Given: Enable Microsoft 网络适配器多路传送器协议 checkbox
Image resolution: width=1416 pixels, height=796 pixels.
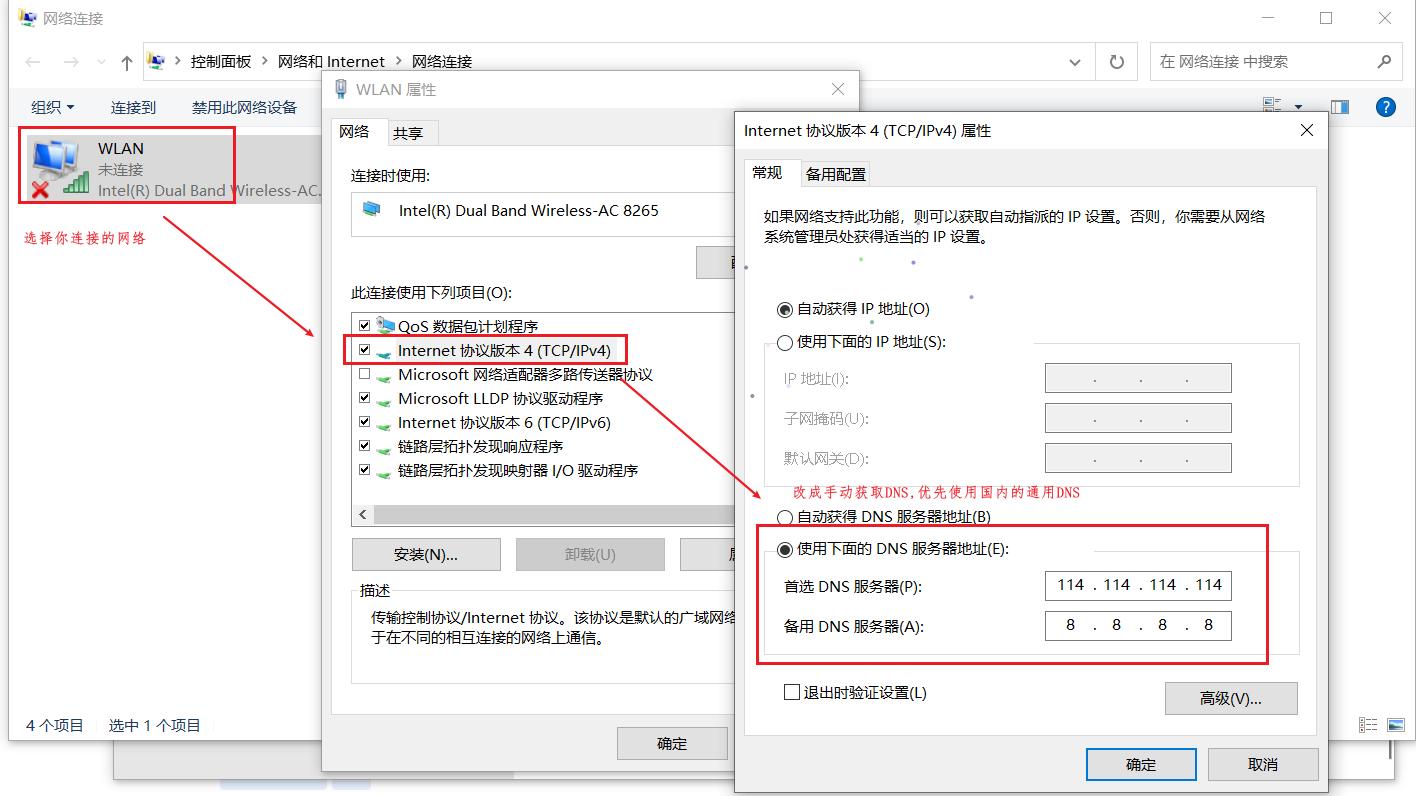Looking at the screenshot, I should click(x=365, y=374).
